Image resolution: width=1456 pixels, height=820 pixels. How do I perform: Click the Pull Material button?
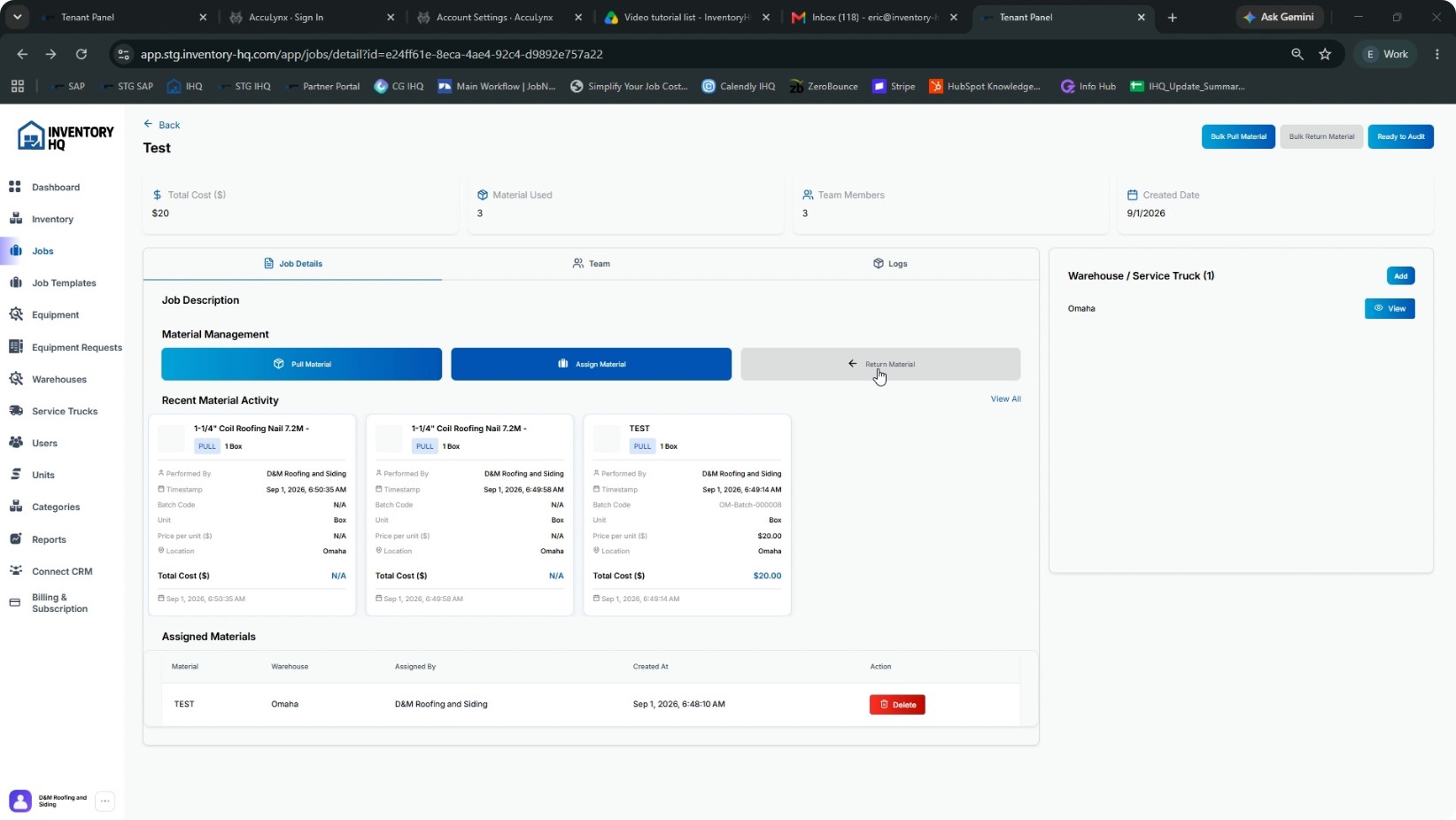[301, 364]
